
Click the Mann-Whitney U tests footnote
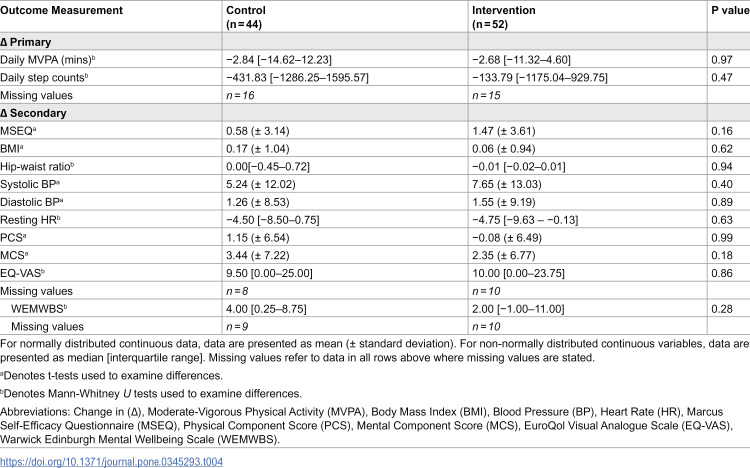pyautogui.click(x=151, y=393)
